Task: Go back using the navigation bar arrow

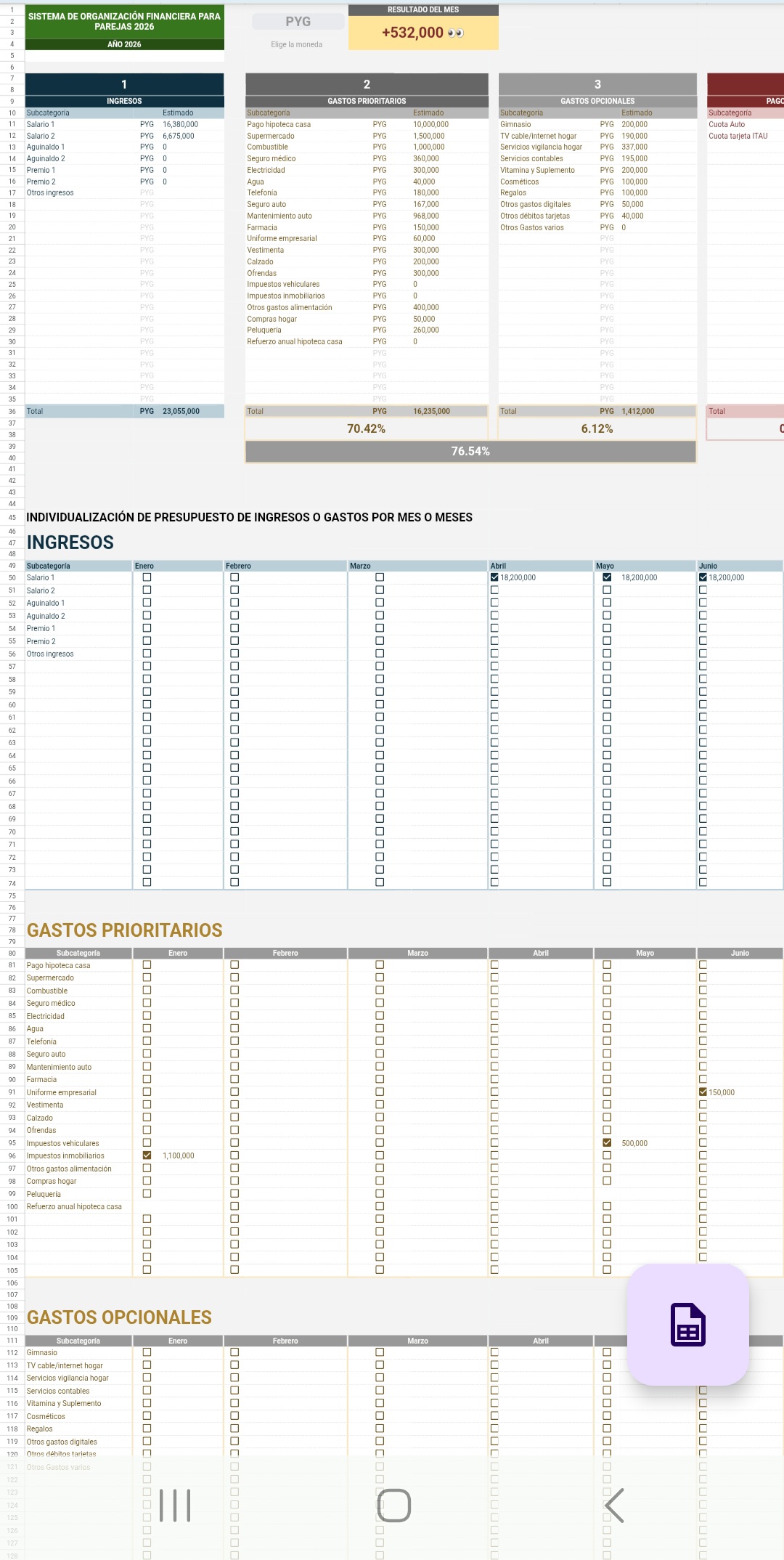Action: tap(614, 1505)
